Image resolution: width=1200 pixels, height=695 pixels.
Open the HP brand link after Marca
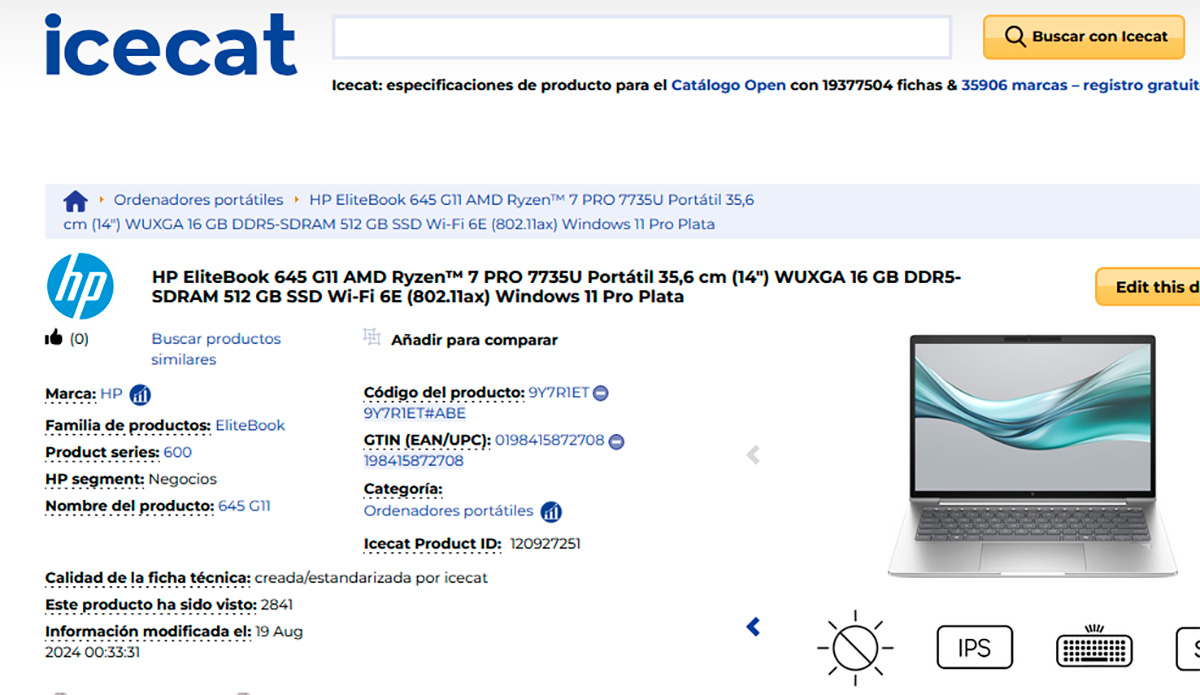click(x=111, y=394)
